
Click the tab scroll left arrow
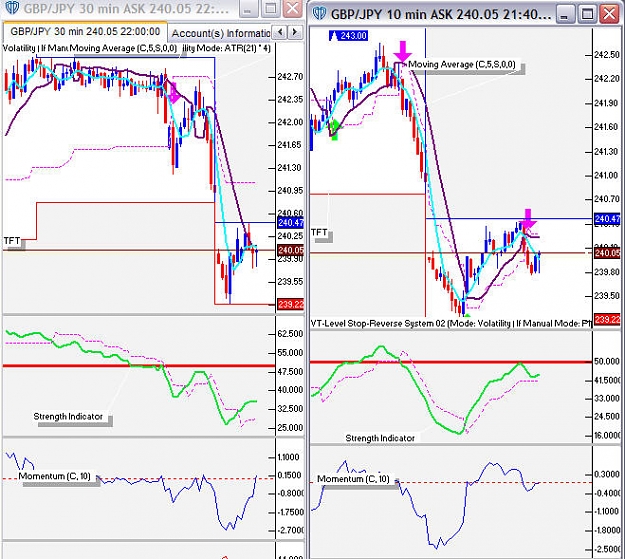click(x=280, y=32)
